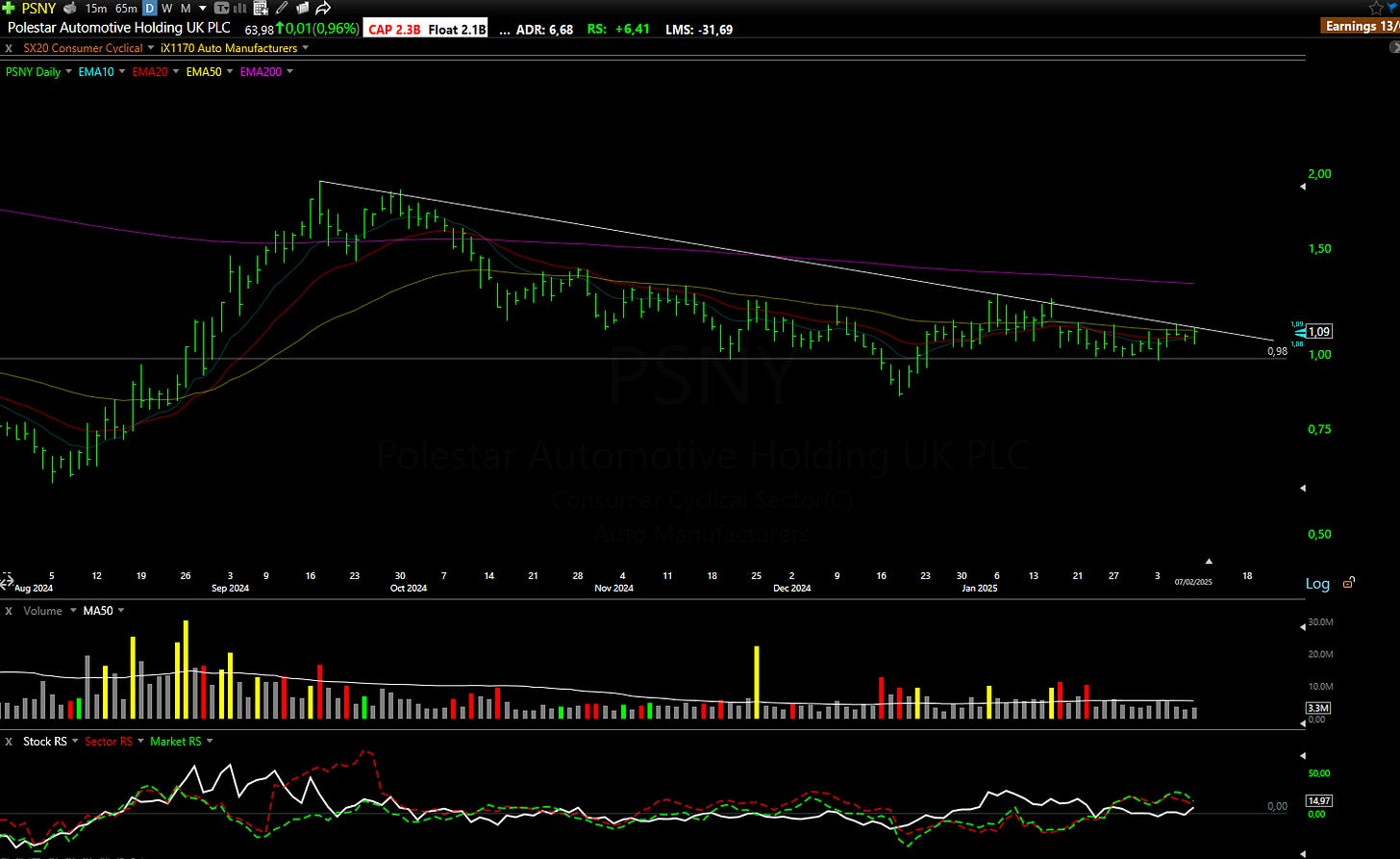
Task: Close the Stock RS pane with its X
Action: point(9,742)
